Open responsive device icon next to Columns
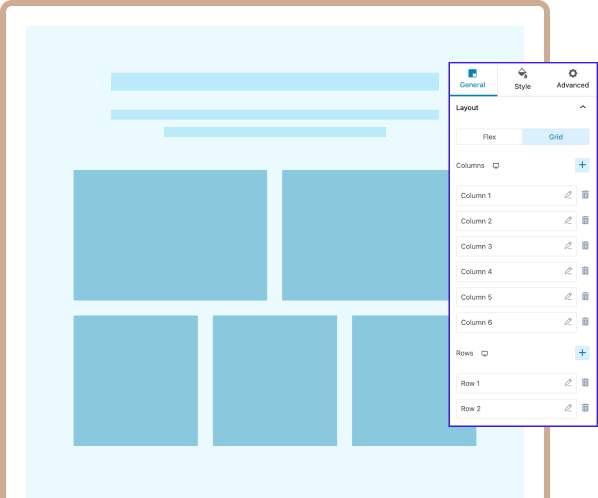The height and width of the screenshot is (498, 598). pyautogui.click(x=496, y=165)
